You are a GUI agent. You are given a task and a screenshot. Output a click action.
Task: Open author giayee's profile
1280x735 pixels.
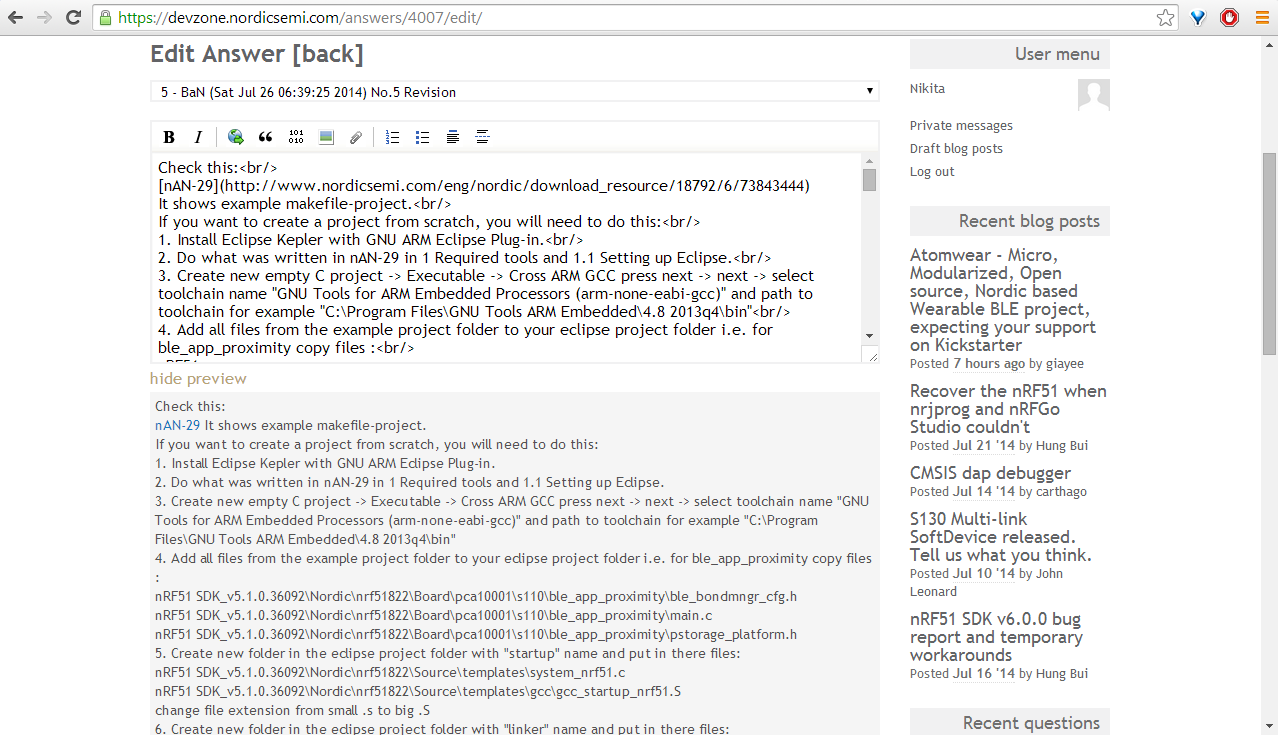coord(1064,364)
